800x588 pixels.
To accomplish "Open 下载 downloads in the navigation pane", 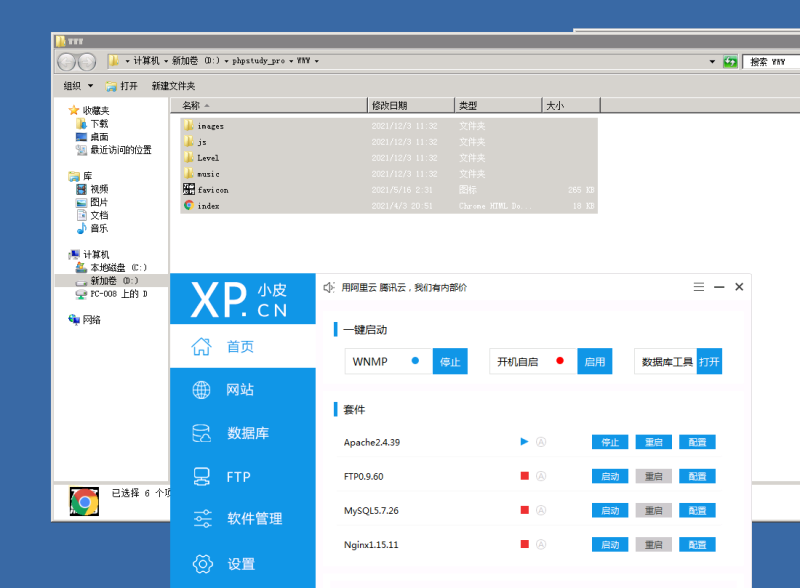I will 92,124.
